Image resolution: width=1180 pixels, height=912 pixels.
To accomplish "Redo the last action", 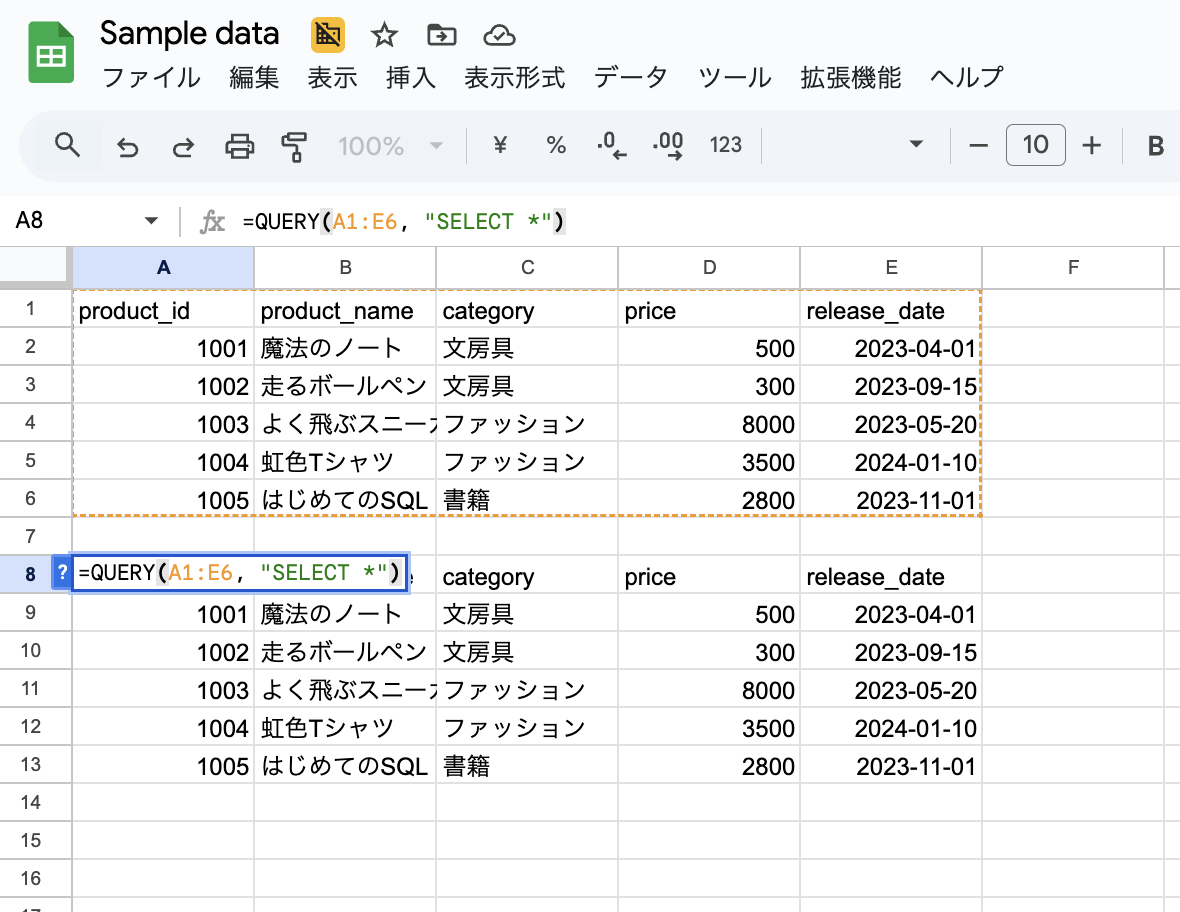I will coord(183,147).
